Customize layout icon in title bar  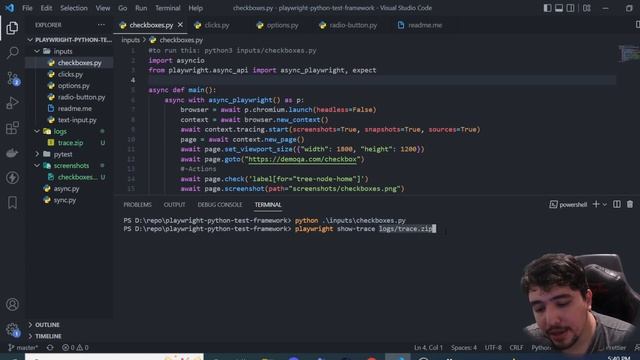(587, 8)
